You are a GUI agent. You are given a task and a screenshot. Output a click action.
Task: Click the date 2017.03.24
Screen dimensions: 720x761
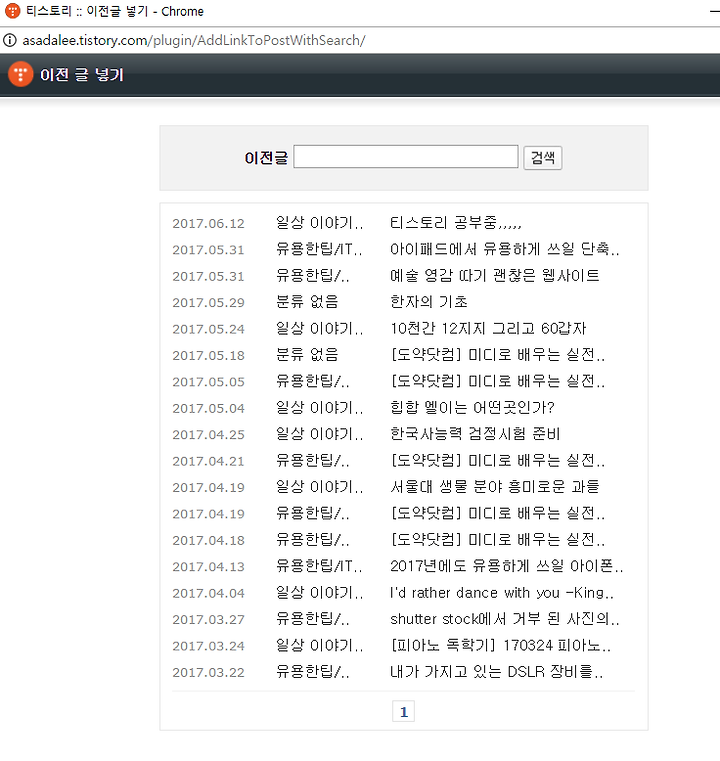[208, 646]
